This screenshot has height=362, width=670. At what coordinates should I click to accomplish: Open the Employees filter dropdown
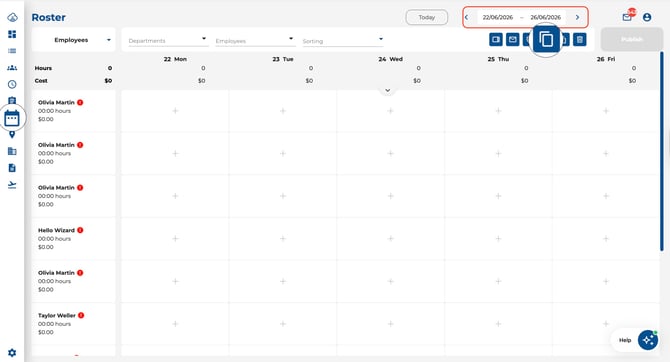pyautogui.click(x=255, y=41)
